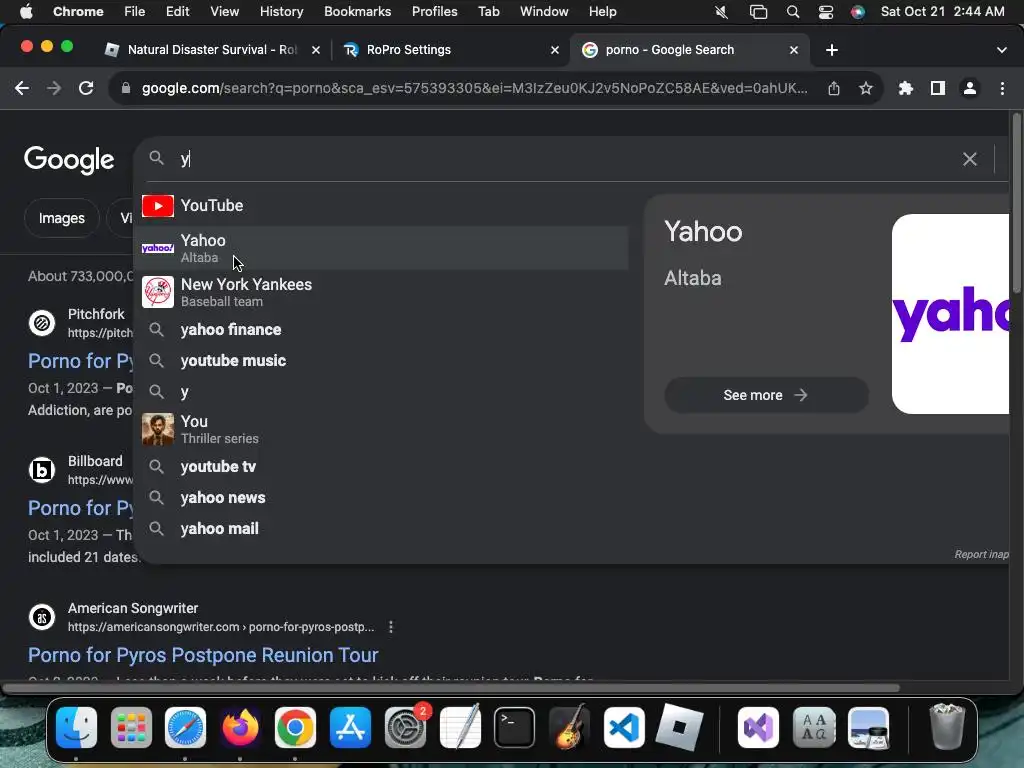The height and width of the screenshot is (768, 1024).
Task: Open Control Center in menu bar
Action: 825,12
